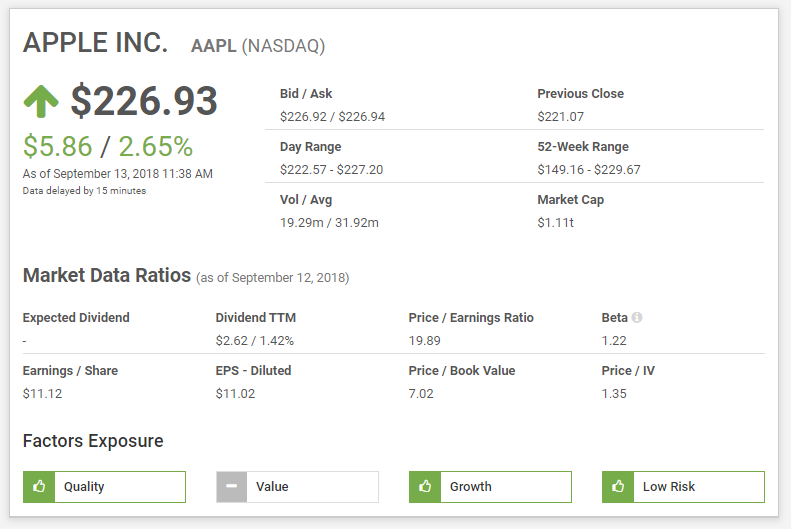Click the Market Cap label
This screenshot has width=791, height=529.
coord(571,200)
